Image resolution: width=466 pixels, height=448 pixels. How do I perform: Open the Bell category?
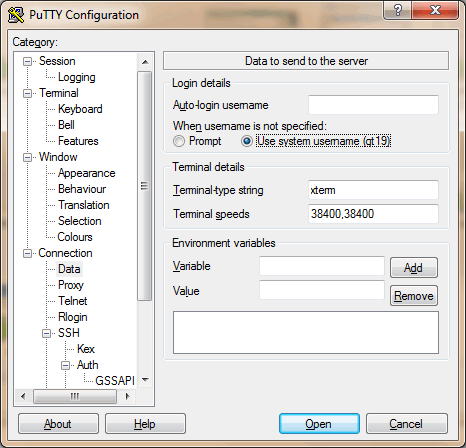[66, 125]
